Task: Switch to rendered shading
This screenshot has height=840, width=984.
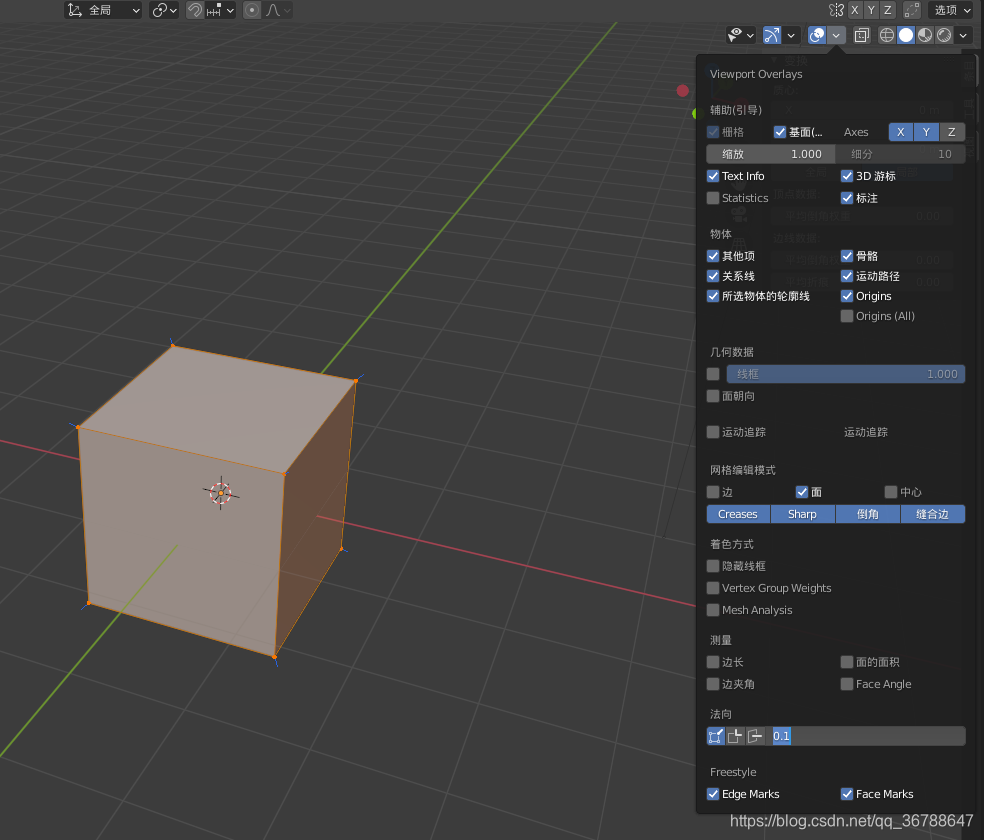Action: [944, 35]
